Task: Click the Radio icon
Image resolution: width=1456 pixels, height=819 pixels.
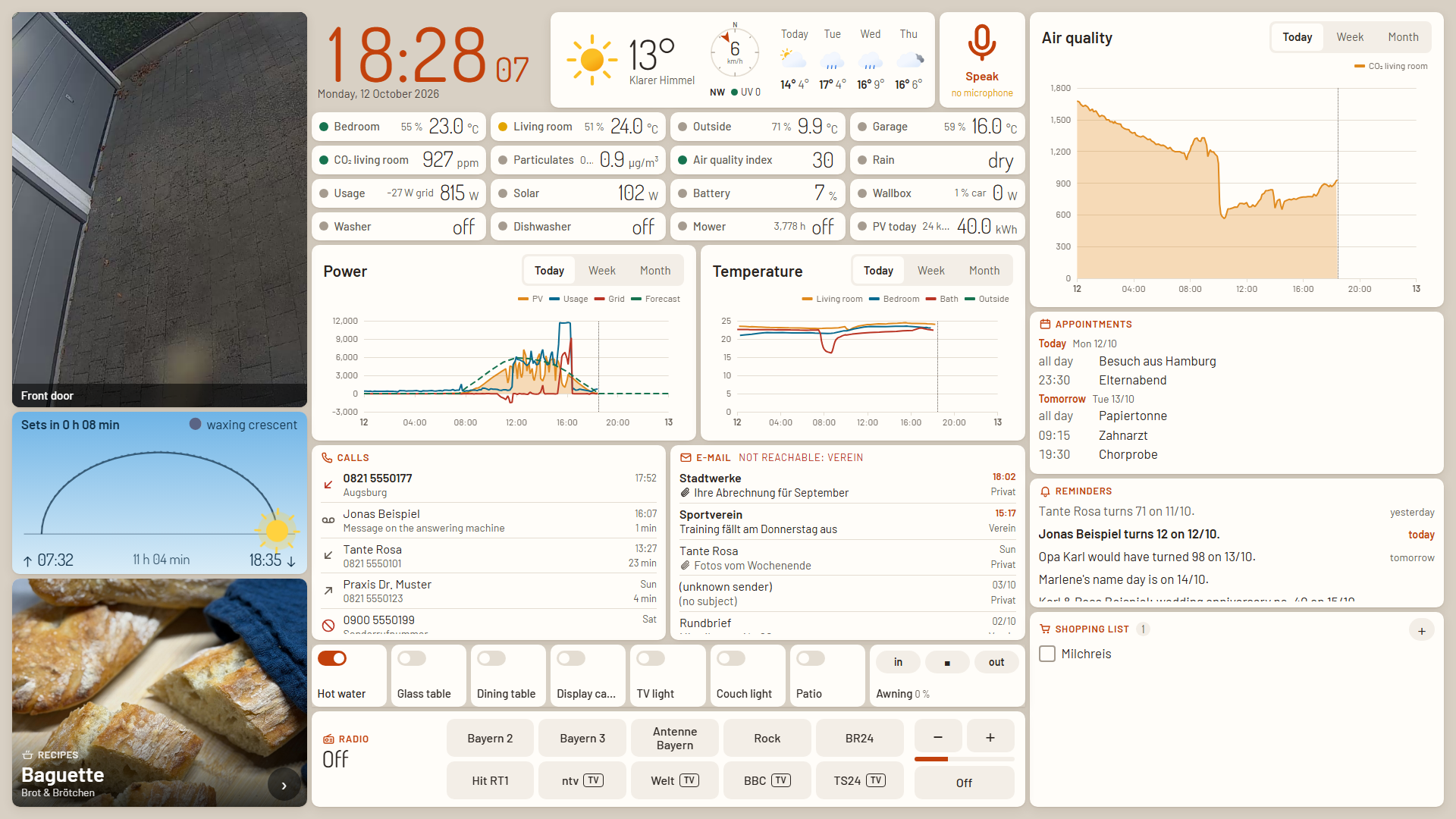Action: [x=328, y=739]
